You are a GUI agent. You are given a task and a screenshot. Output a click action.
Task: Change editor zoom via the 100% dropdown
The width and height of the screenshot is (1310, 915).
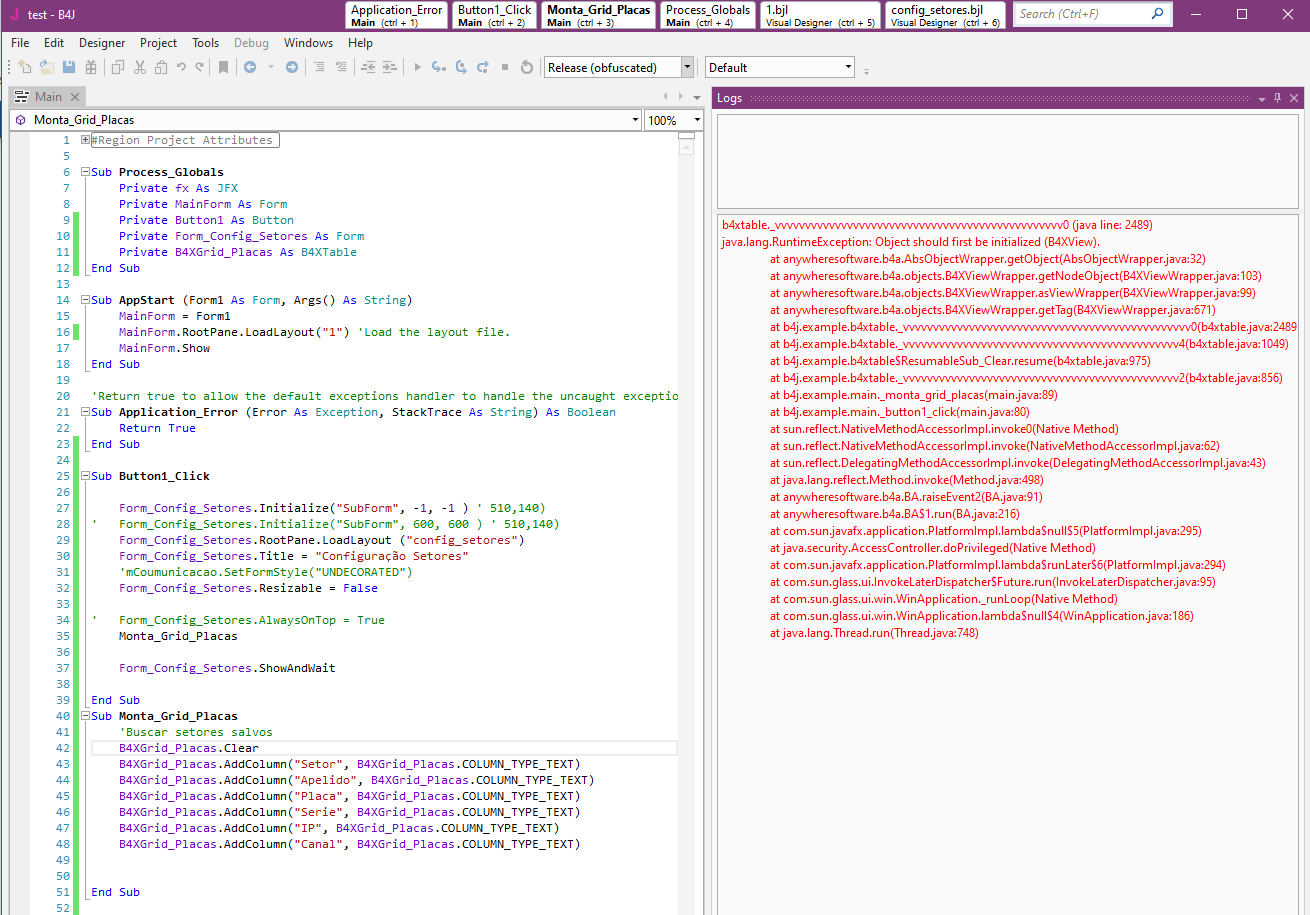[x=673, y=119]
